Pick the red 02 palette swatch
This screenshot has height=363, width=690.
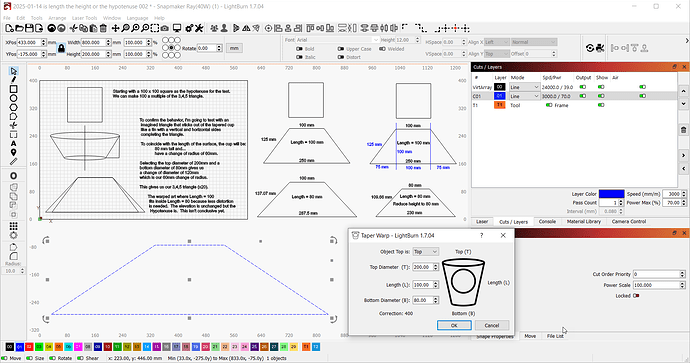(x=29, y=347)
